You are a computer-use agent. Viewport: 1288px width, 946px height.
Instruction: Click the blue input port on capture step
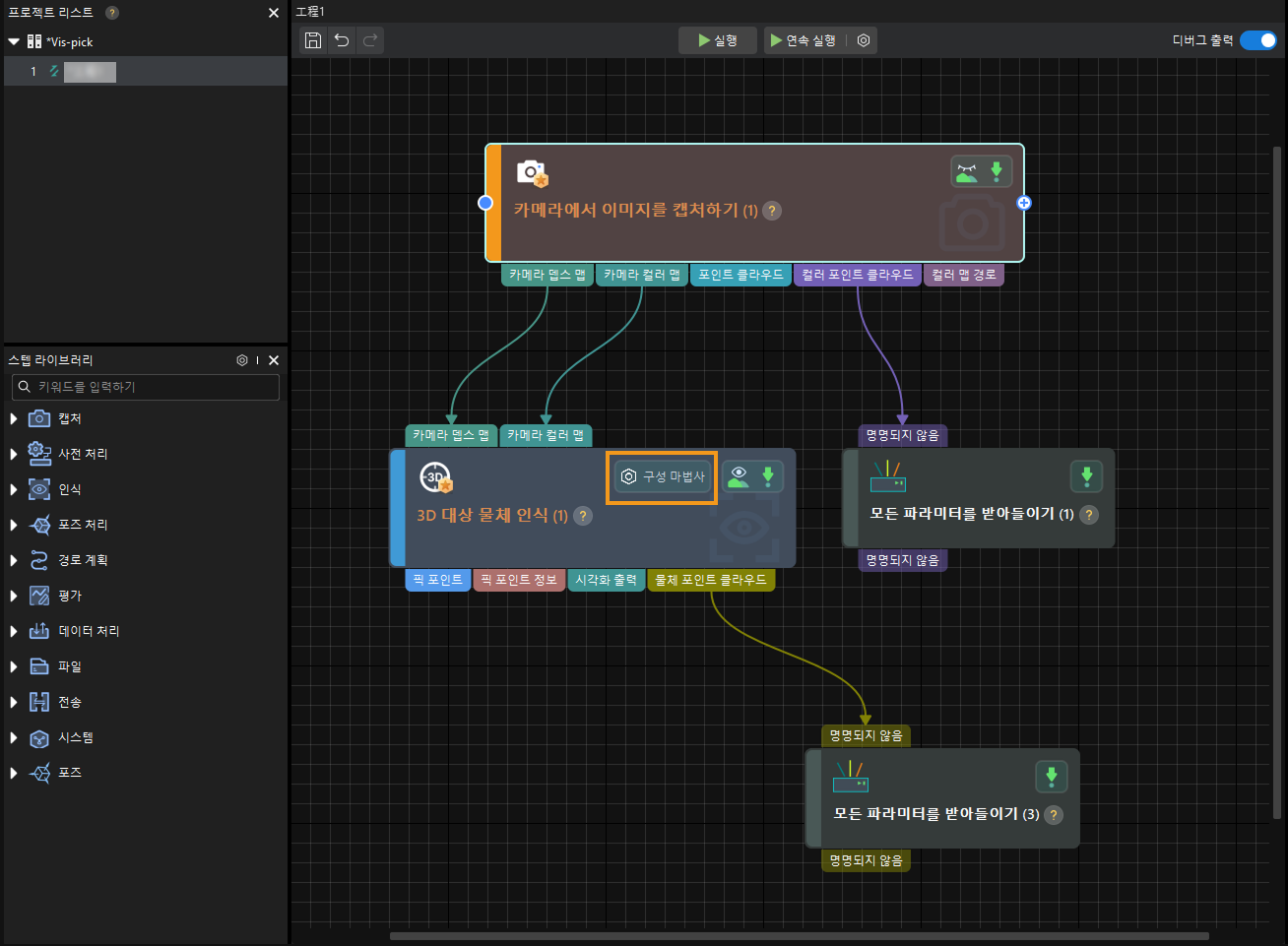pos(485,203)
